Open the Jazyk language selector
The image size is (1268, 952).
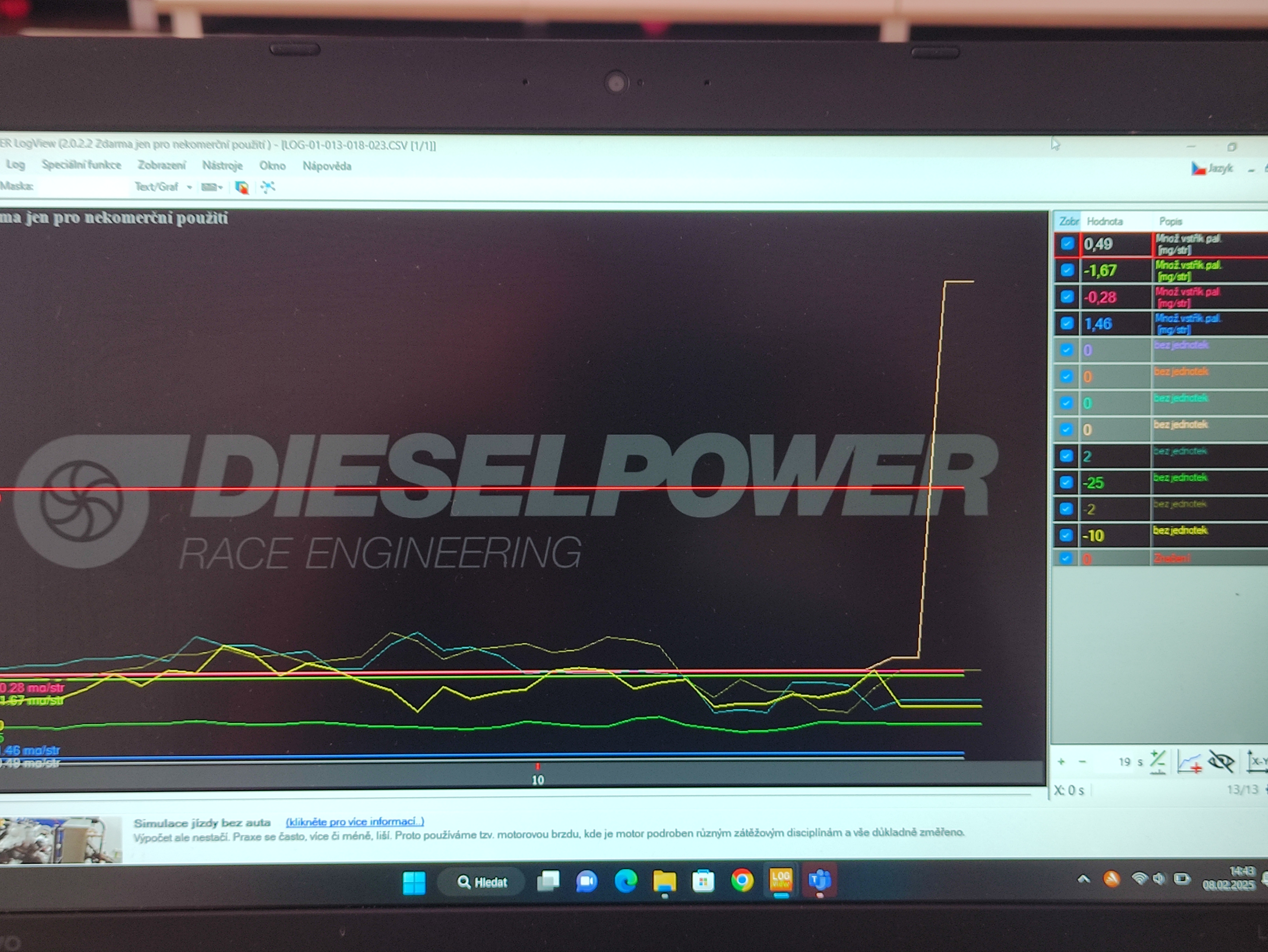(x=1212, y=169)
